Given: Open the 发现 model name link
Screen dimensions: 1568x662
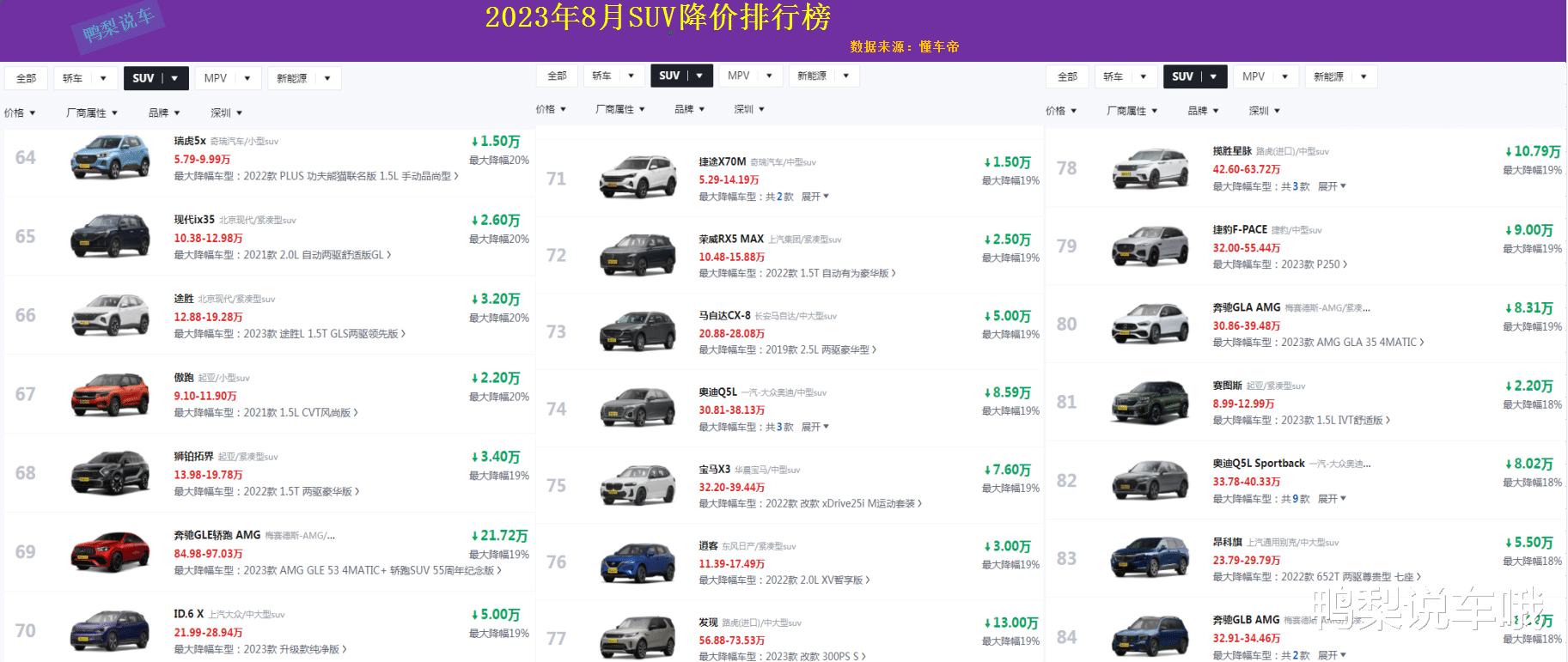Looking at the screenshot, I should (708, 623).
